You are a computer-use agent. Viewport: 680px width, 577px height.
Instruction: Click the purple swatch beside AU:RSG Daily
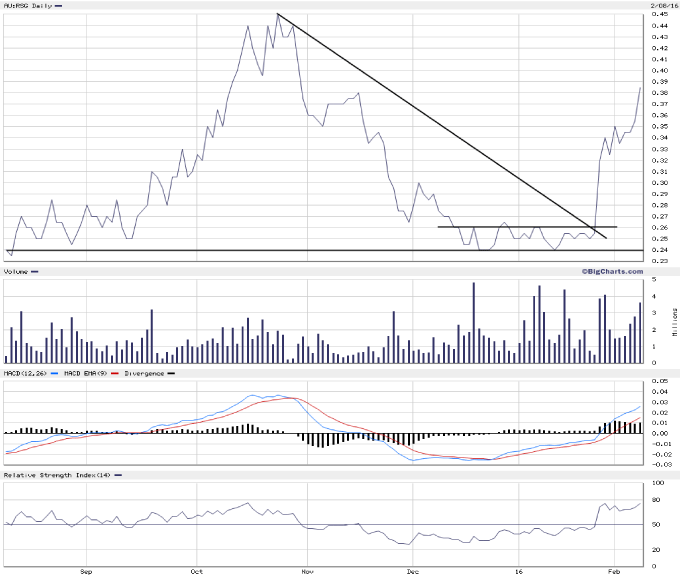pyautogui.click(x=58, y=6)
